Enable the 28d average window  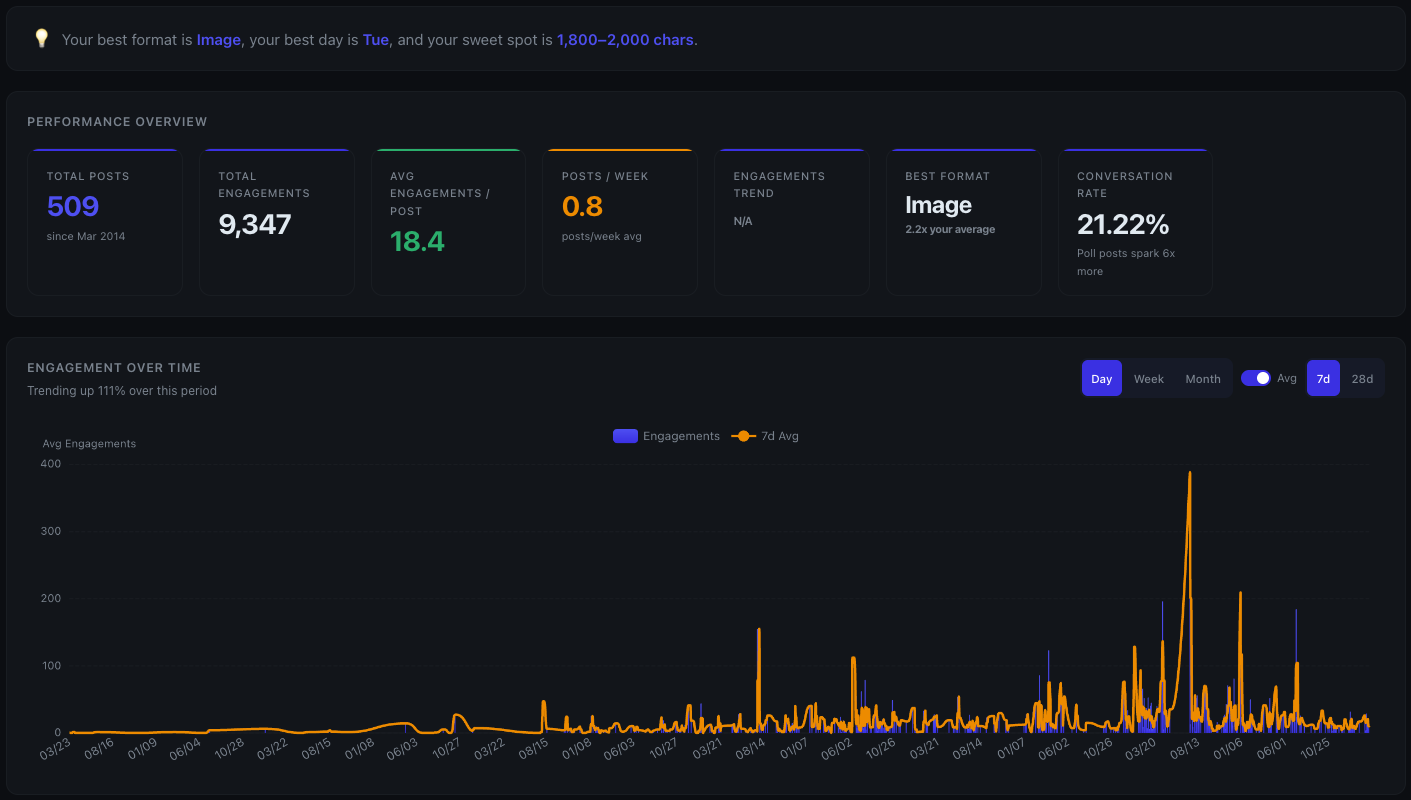click(1362, 378)
